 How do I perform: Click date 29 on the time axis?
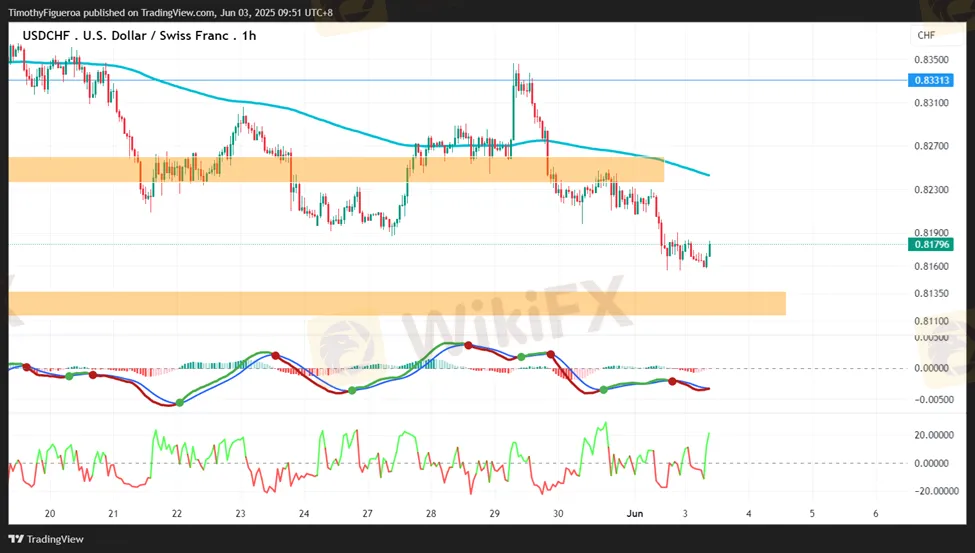[x=495, y=513]
